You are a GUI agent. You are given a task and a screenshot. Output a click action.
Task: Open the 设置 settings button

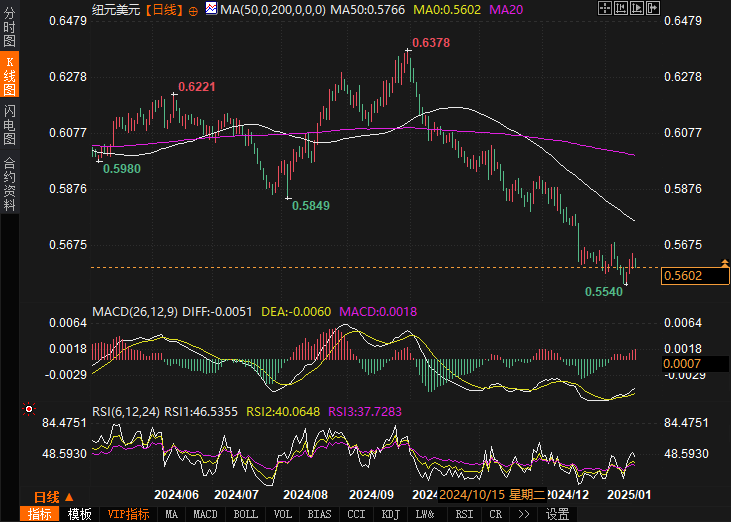(x=557, y=514)
